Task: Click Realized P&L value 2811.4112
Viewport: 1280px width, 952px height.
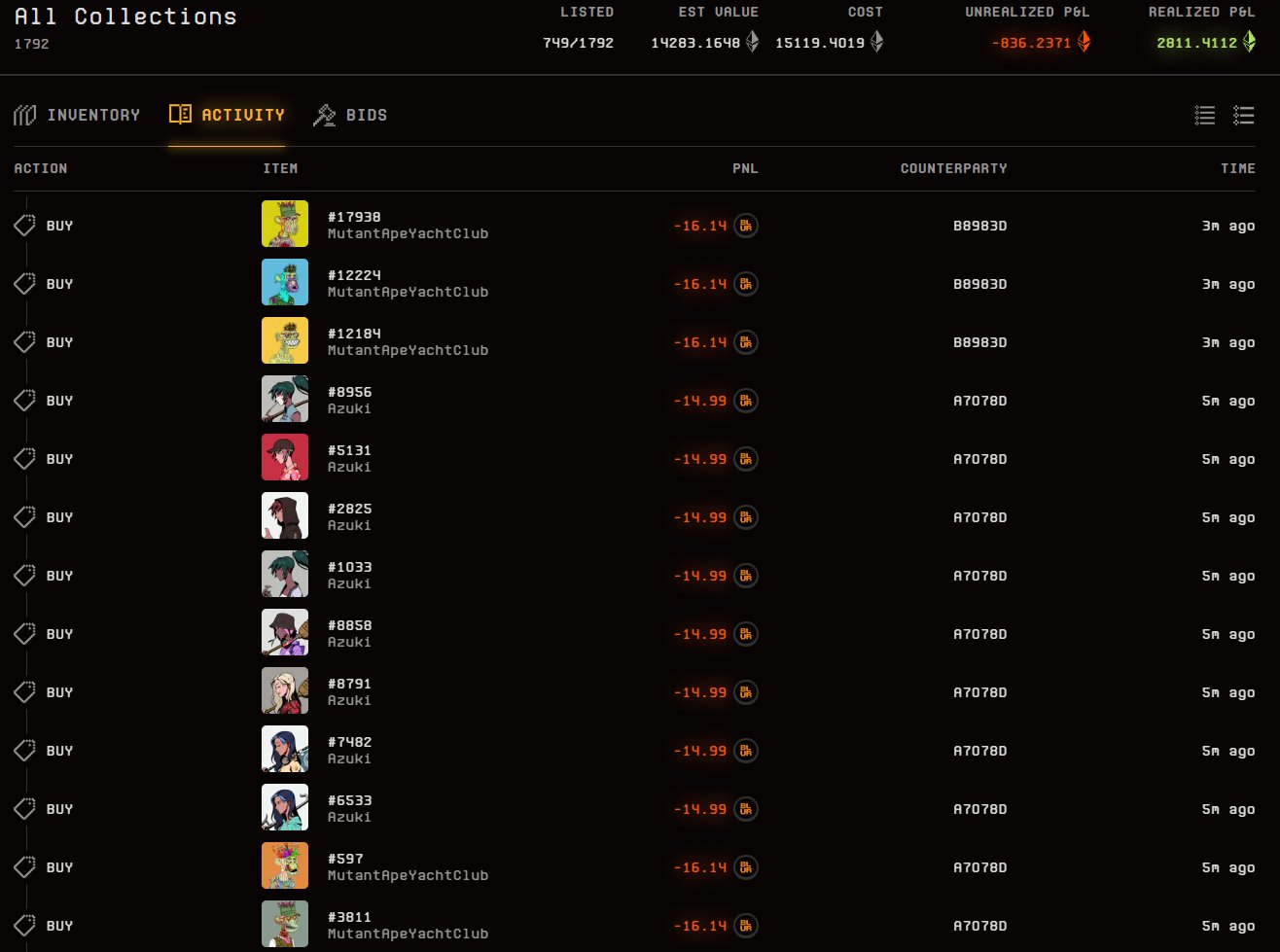Action: 1196,42
